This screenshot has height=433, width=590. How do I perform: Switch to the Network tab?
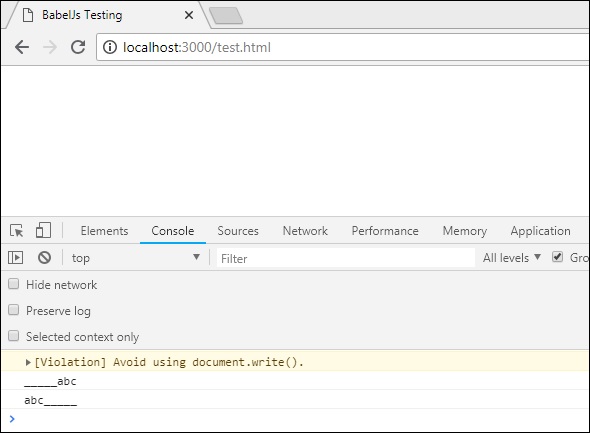pyautogui.click(x=305, y=231)
